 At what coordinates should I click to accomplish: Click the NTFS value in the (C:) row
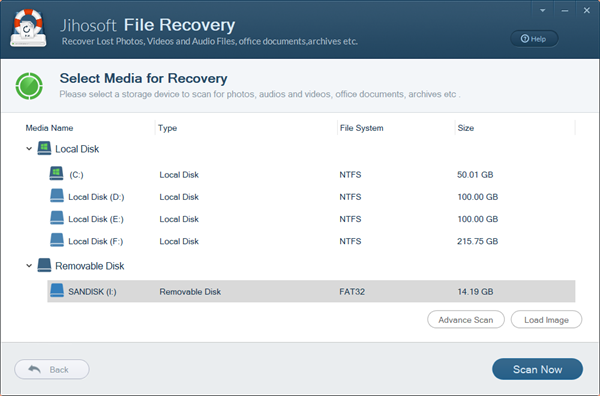coord(350,175)
